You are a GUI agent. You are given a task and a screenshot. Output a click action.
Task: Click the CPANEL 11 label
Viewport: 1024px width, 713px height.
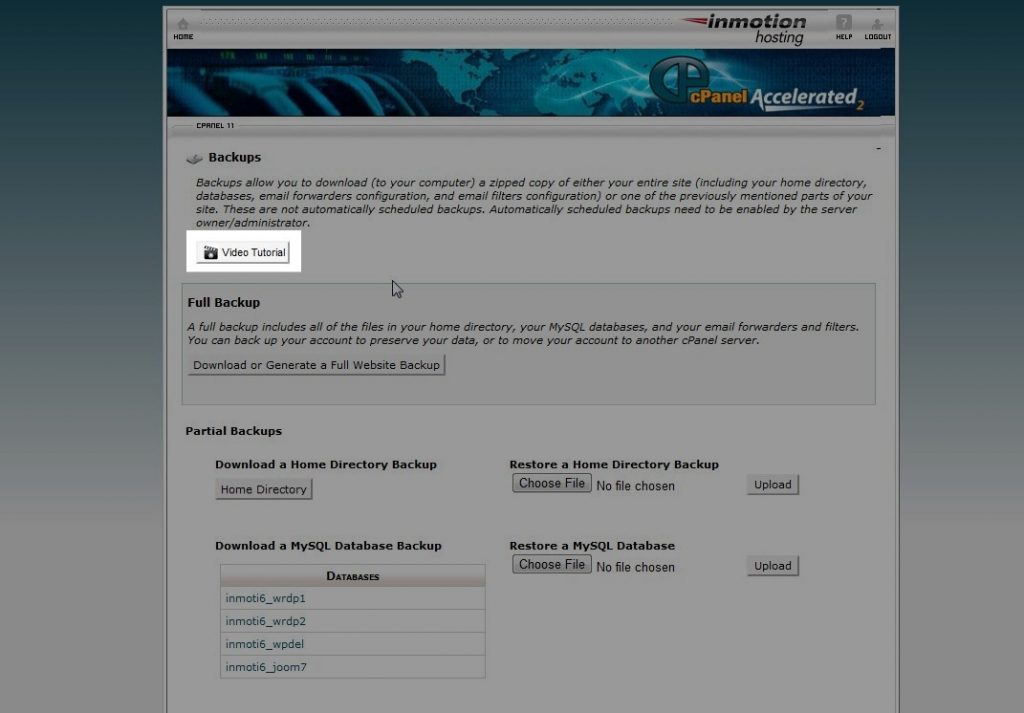click(x=215, y=125)
